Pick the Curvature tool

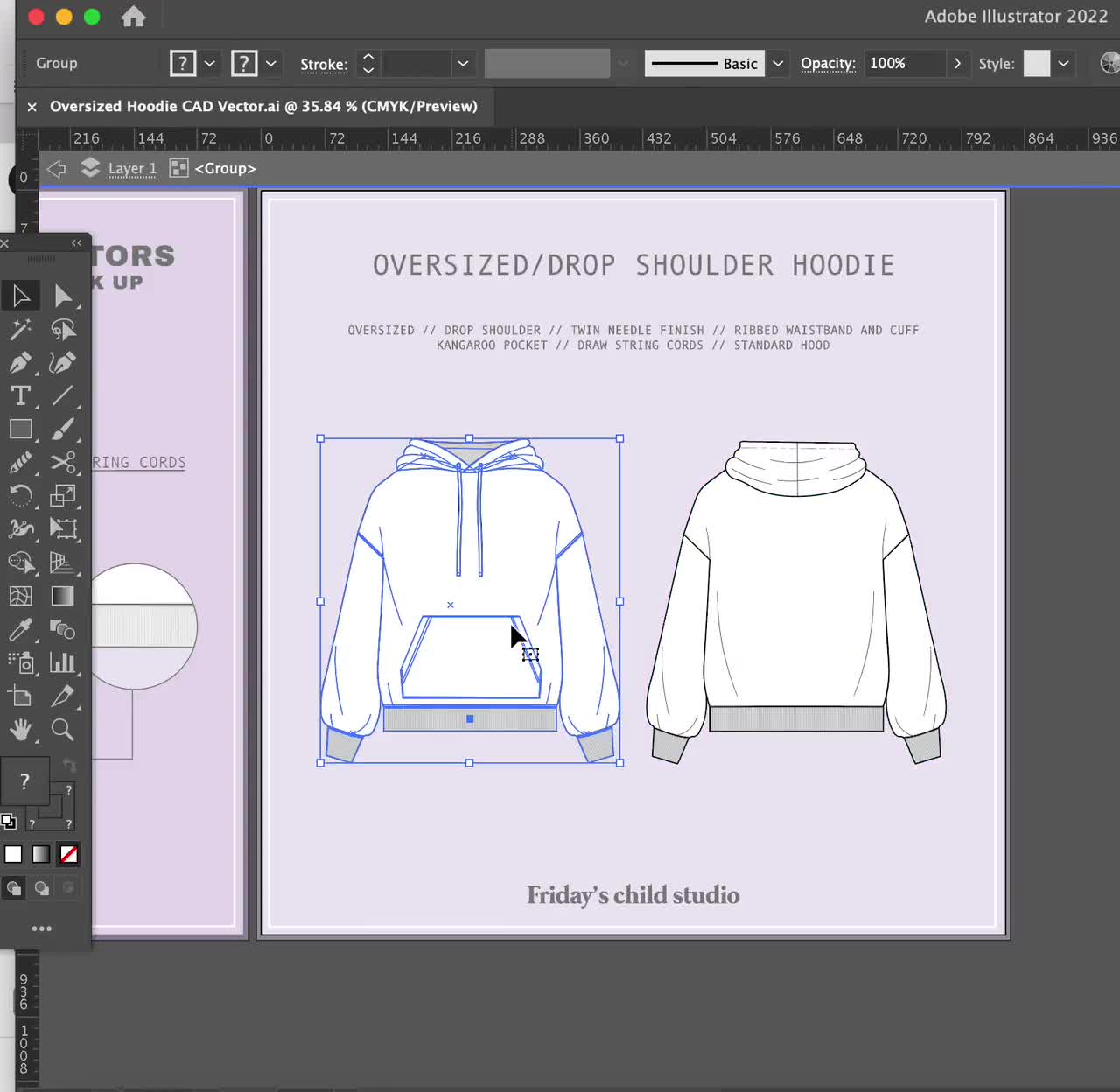coord(63,362)
